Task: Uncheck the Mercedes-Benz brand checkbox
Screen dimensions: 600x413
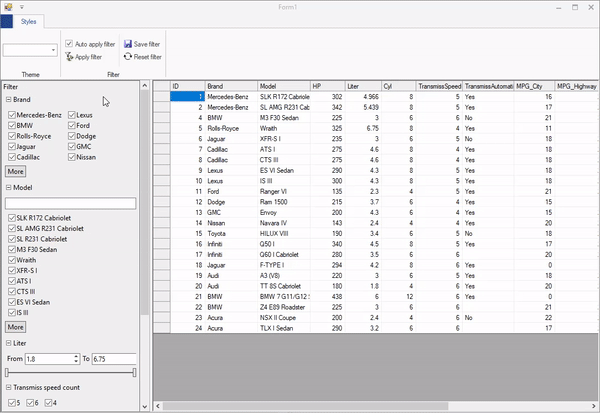Action: (11, 117)
